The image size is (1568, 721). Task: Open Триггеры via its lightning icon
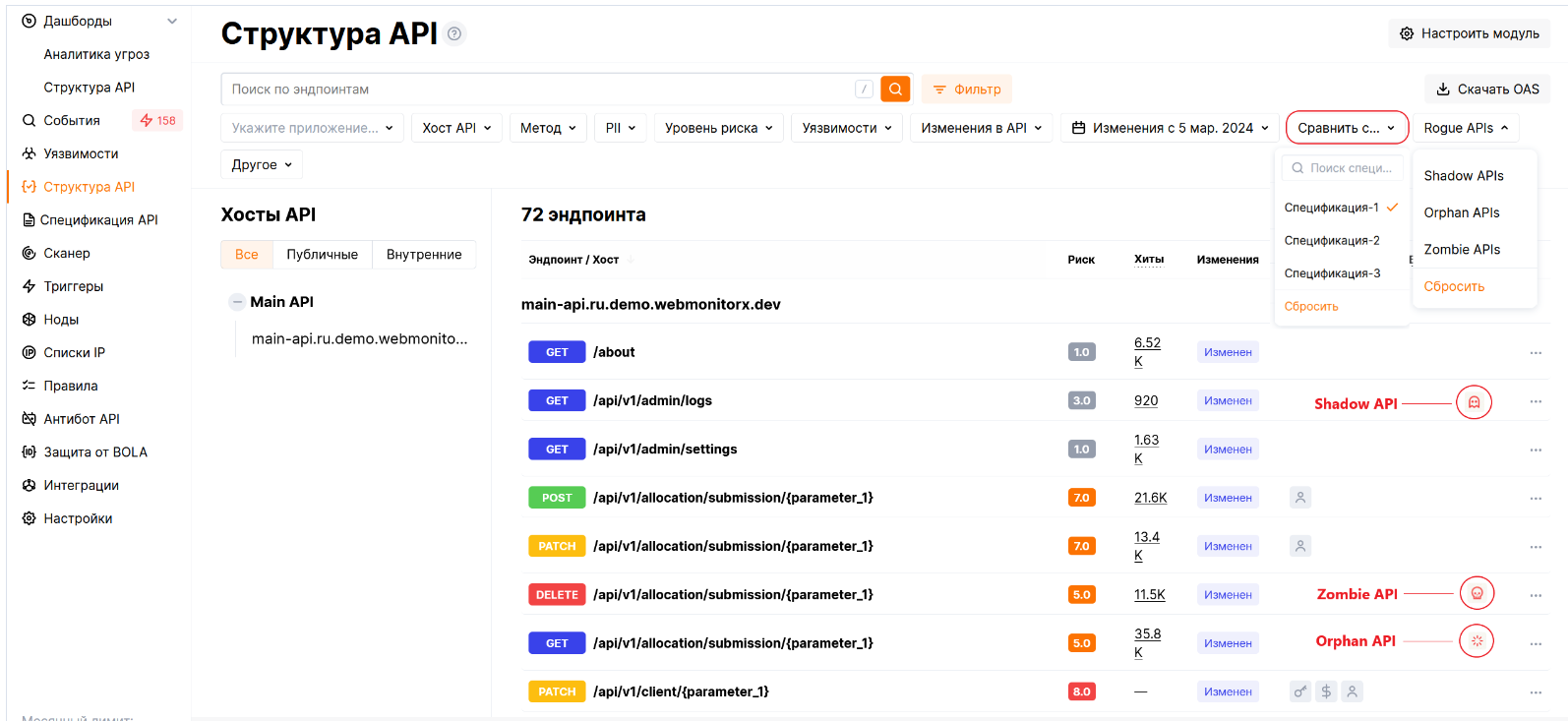[x=29, y=286]
